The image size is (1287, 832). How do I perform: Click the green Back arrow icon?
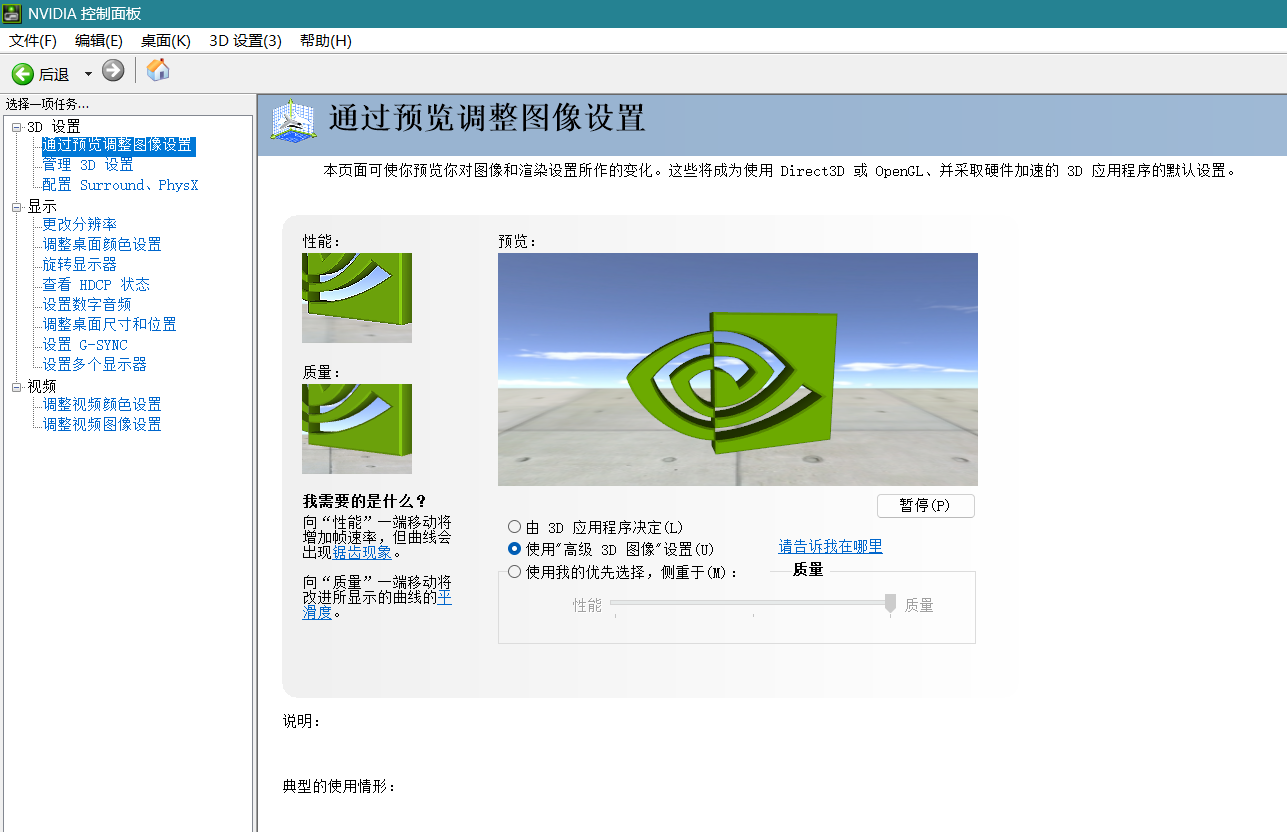pos(22,73)
